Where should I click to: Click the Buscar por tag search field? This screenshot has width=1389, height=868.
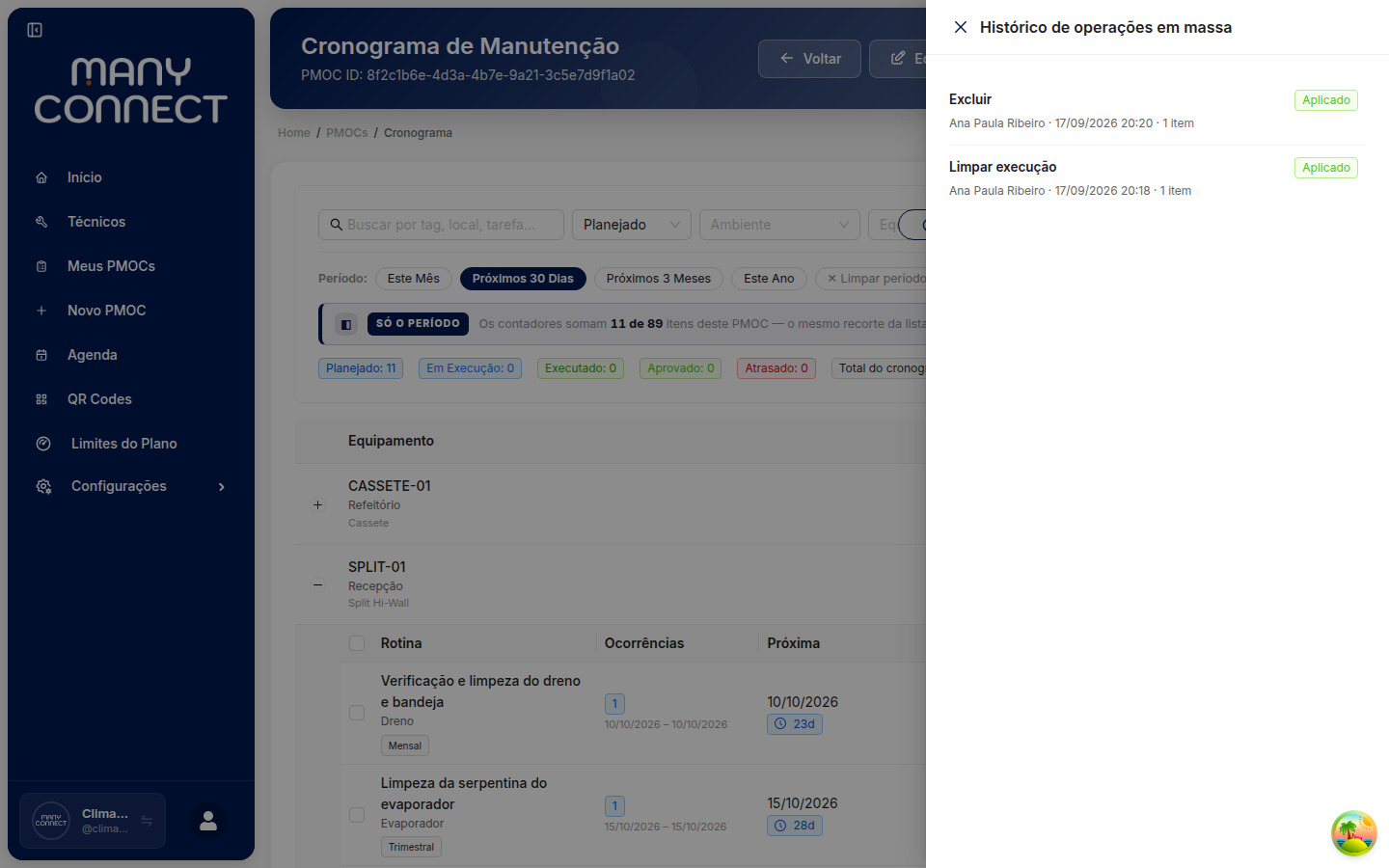[441, 225]
